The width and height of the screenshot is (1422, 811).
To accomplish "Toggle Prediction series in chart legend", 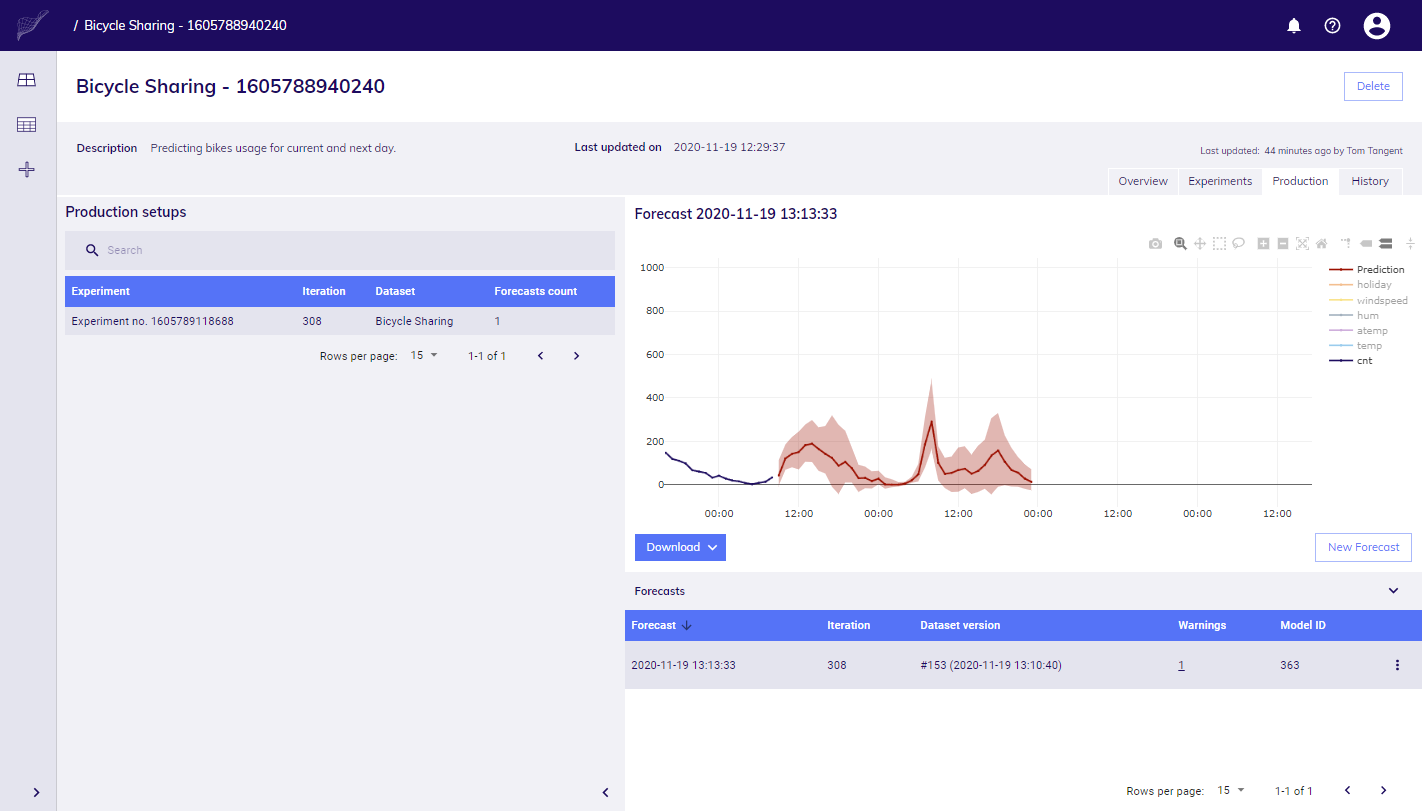I will [x=1367, y=270].
